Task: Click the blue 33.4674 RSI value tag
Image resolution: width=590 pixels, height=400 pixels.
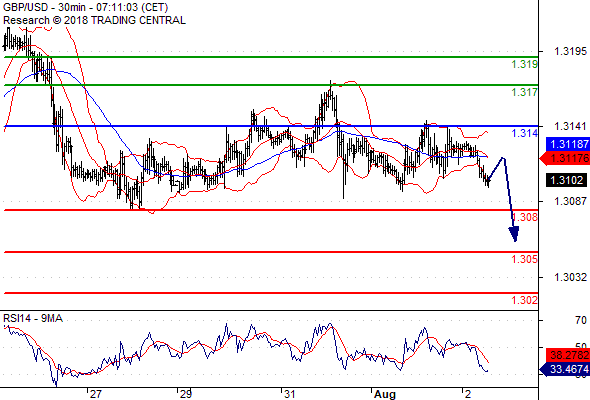Action: (x=565, y=369)
